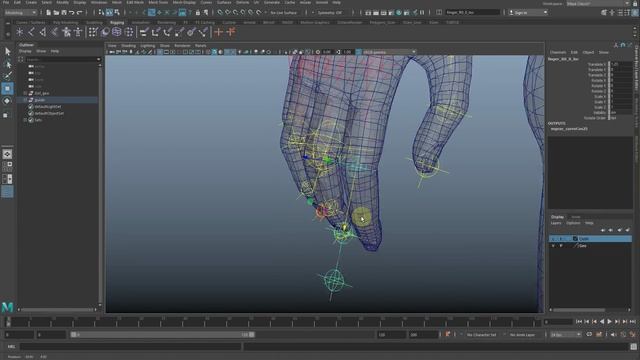Image resolution: width=640 pixels, height=360 pixels.
Task: Pick the Paint Selection tool in toolbox
Action: point(7,76)
